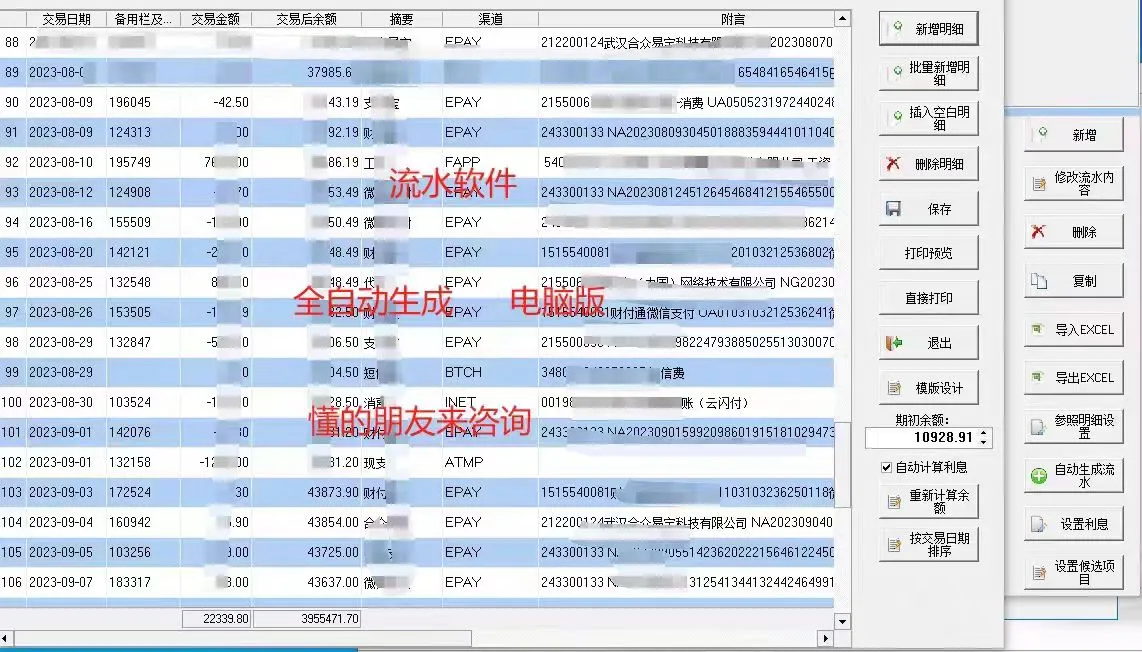Click the up arrow beside 期初余额 value
The image size is (1142, 652).
click(983, 432)
